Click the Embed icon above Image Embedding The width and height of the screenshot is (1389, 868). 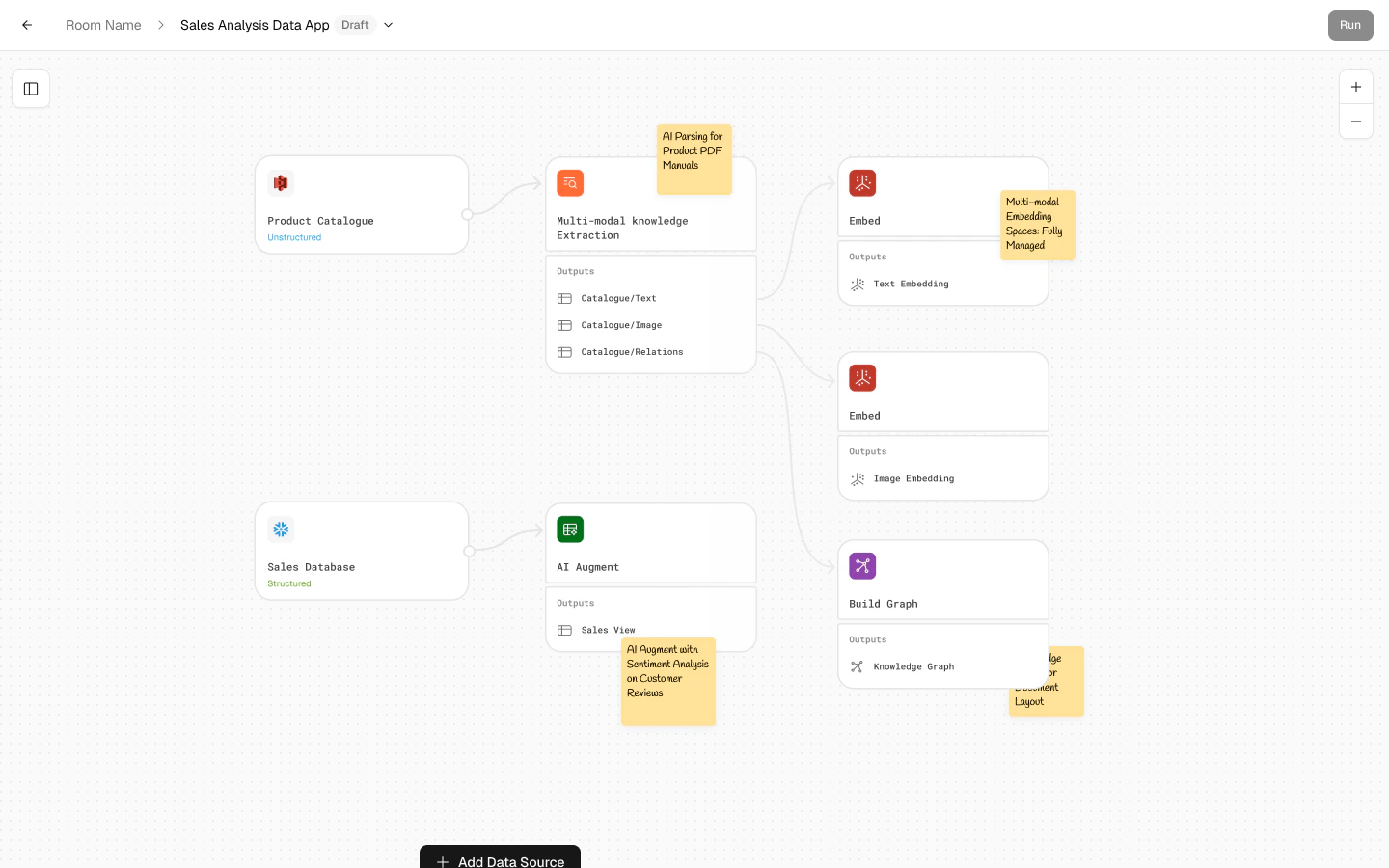pyautogui.click(x=862, y=377)
